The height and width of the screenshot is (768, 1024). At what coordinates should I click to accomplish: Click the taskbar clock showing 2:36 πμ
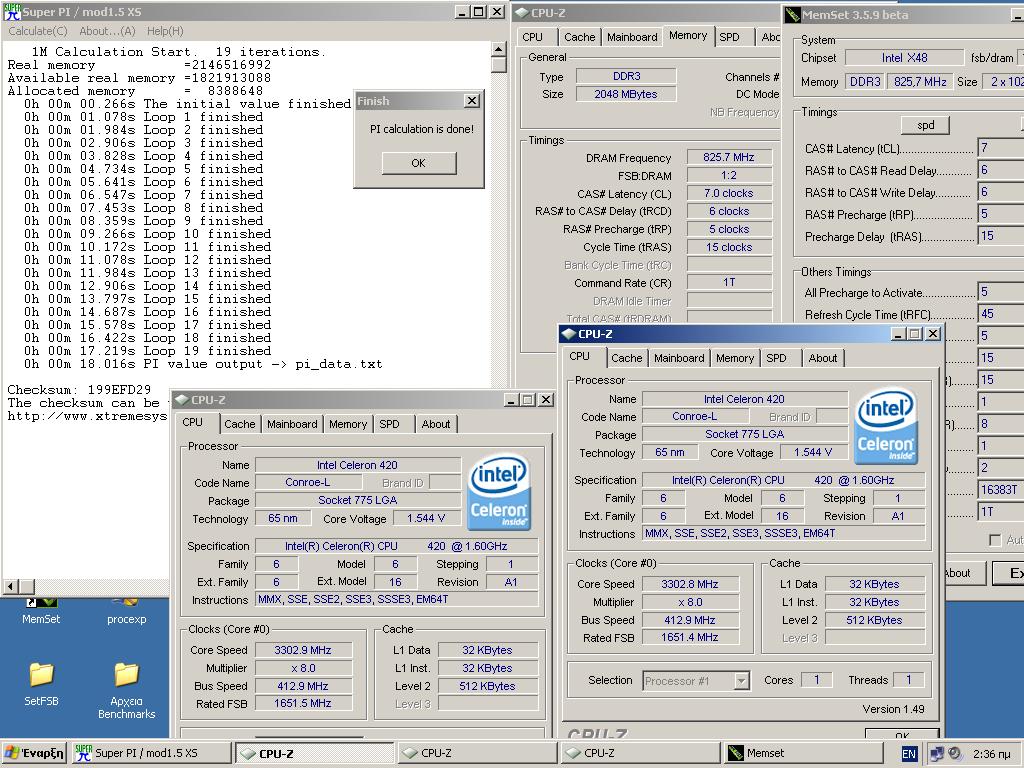tap(991, 754)
